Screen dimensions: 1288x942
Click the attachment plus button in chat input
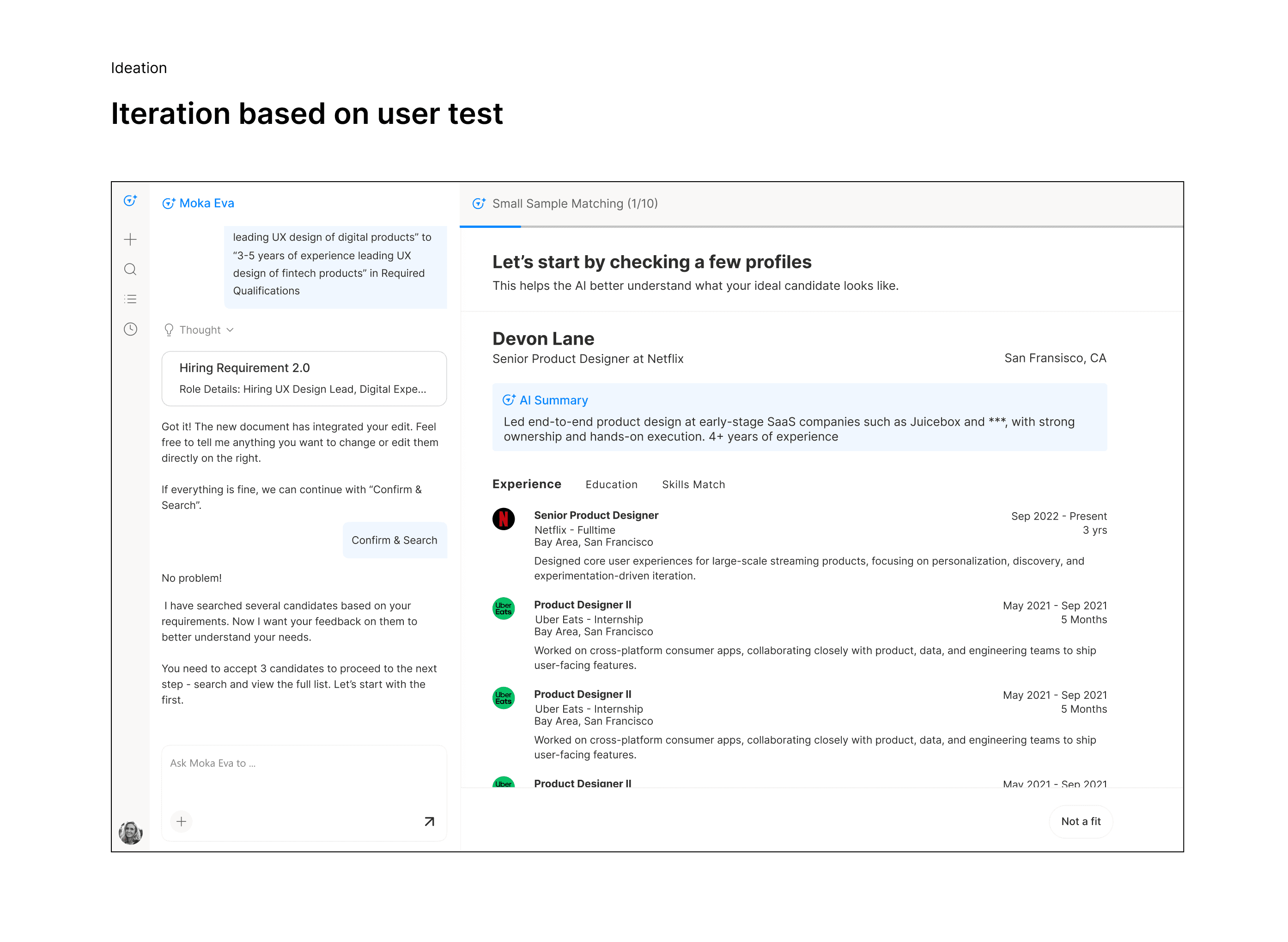coord(181,822)
